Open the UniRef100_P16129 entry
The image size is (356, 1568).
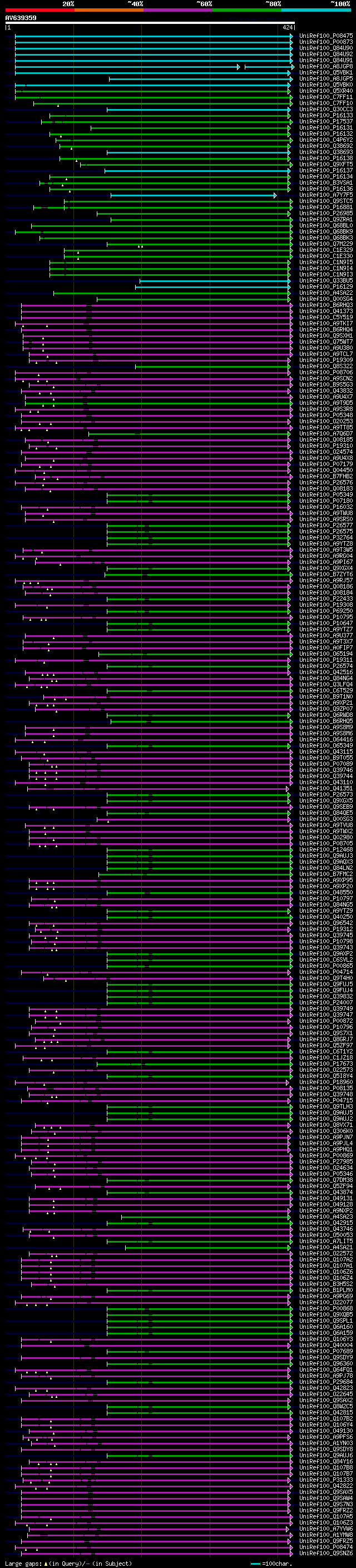point(325,286)
